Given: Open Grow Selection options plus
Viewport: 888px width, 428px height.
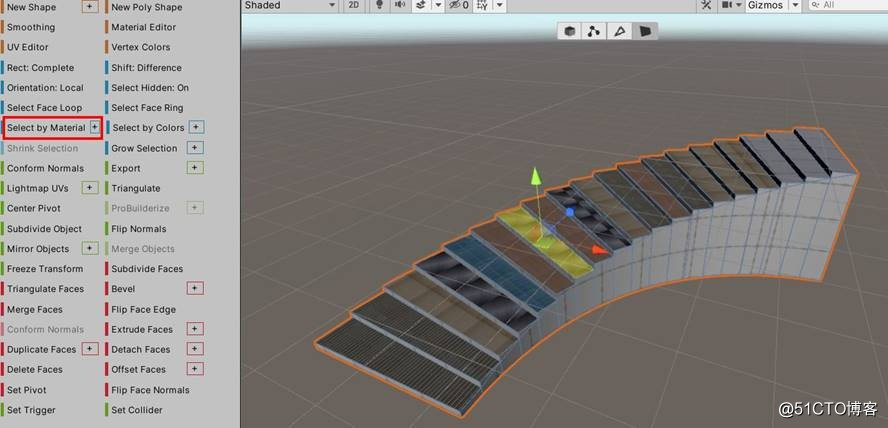Looking at the screenshot, I should pos(195,148).
